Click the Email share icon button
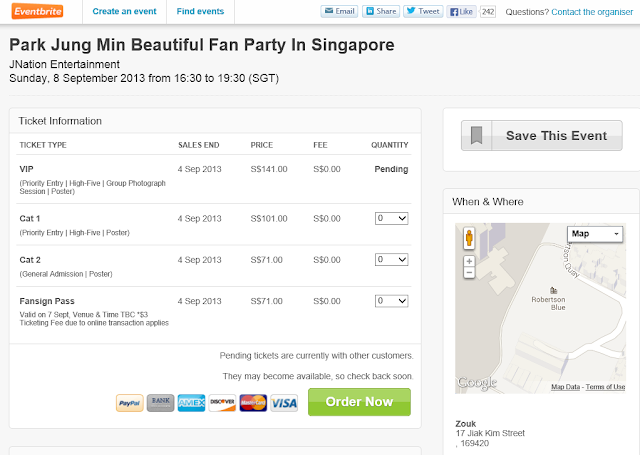 pos(339,12)
